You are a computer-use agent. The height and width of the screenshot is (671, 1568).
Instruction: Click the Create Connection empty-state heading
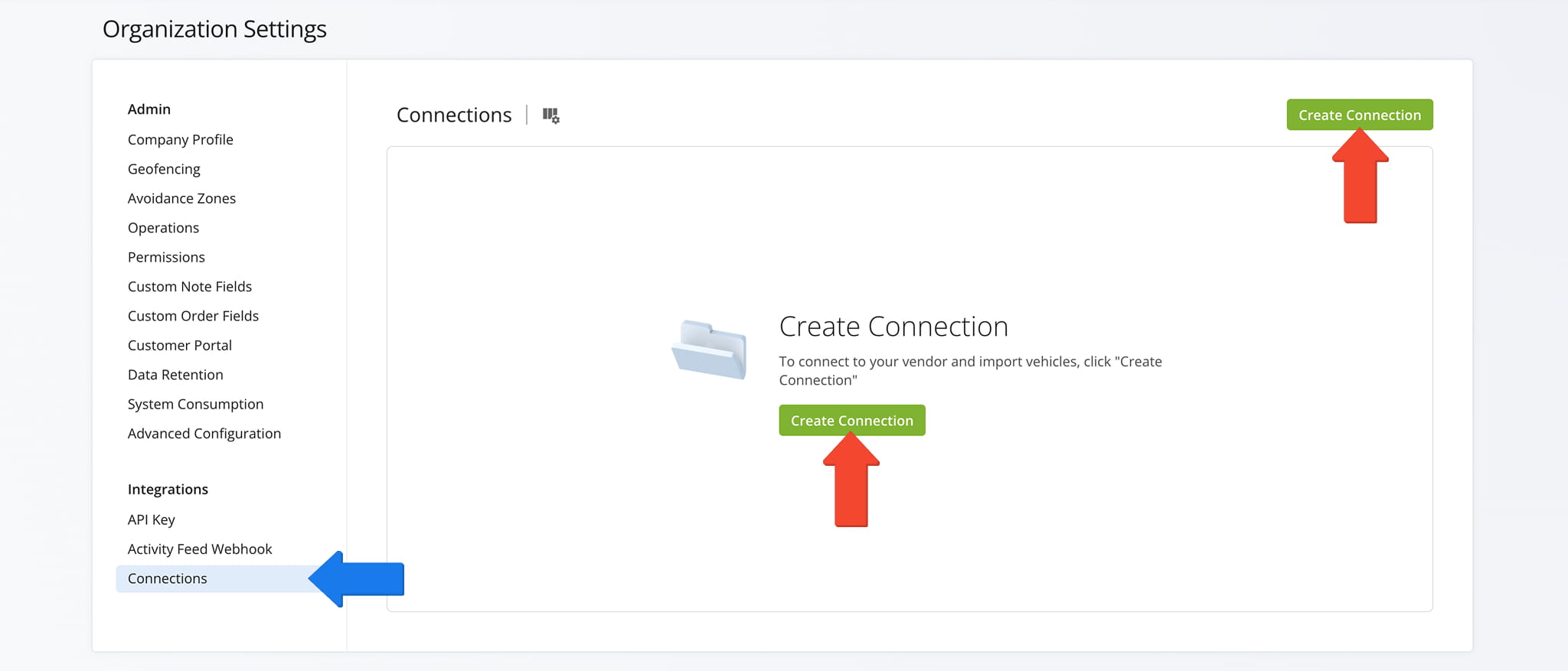(x=893, y=327)
